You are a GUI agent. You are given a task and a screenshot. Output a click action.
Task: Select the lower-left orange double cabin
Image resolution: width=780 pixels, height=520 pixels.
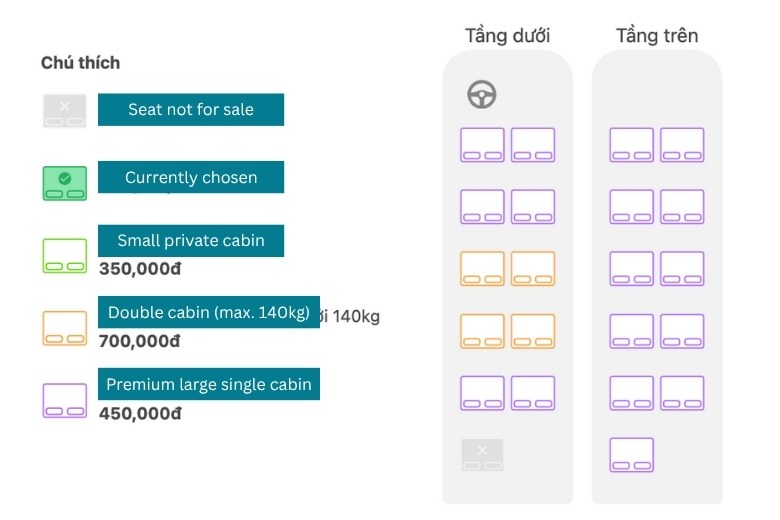(482, 331)
